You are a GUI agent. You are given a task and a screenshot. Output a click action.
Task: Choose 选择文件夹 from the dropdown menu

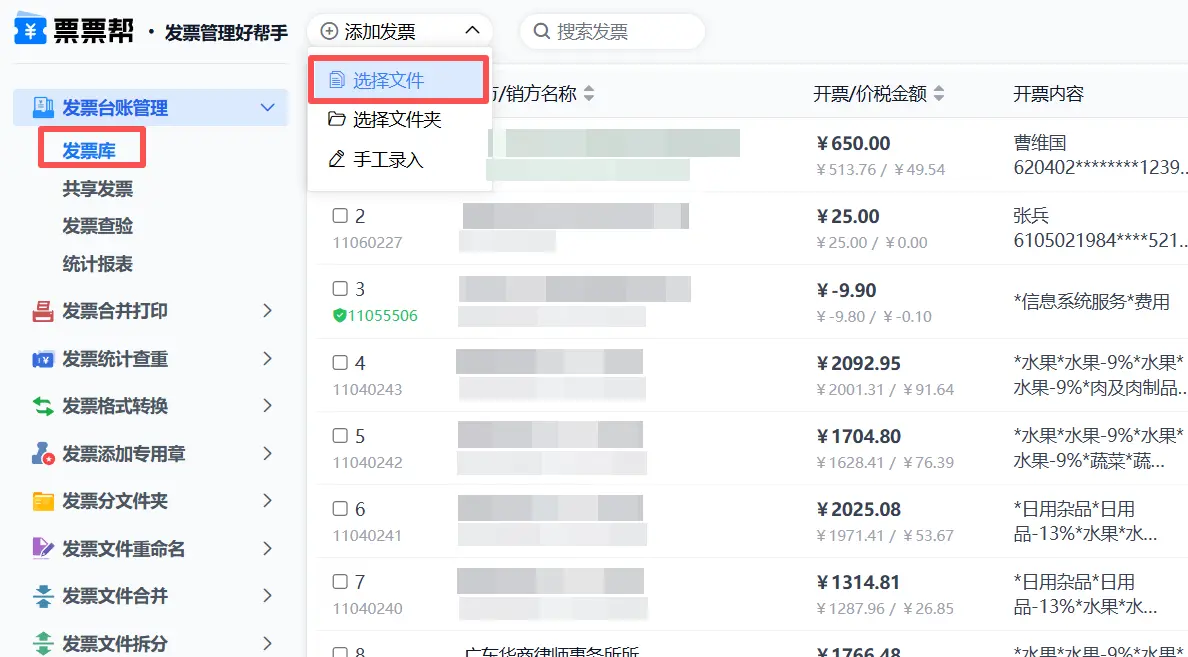397,120
